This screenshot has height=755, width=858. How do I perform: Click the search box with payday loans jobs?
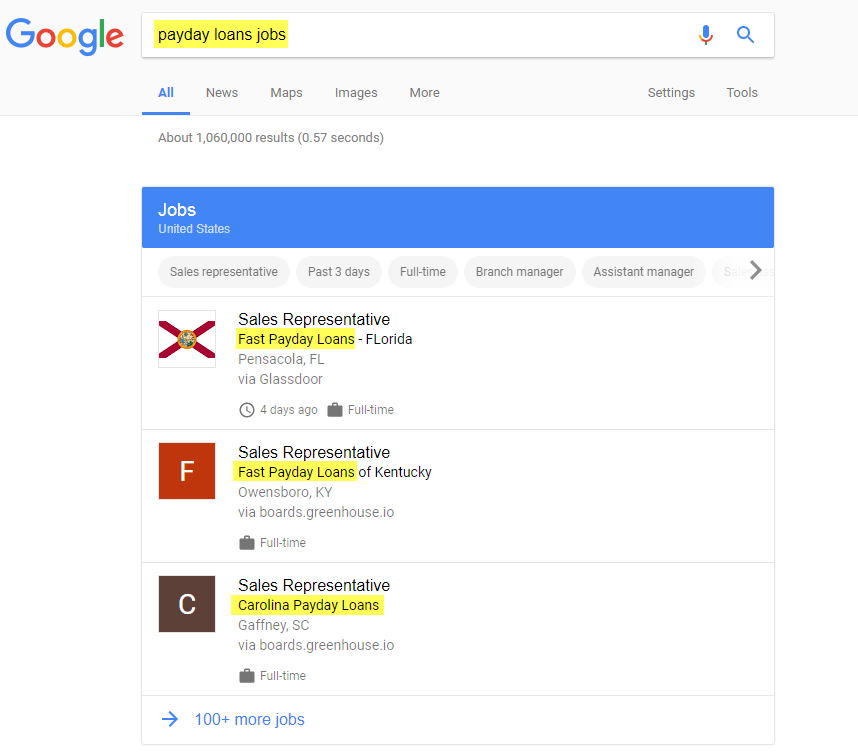pos(420,35)
